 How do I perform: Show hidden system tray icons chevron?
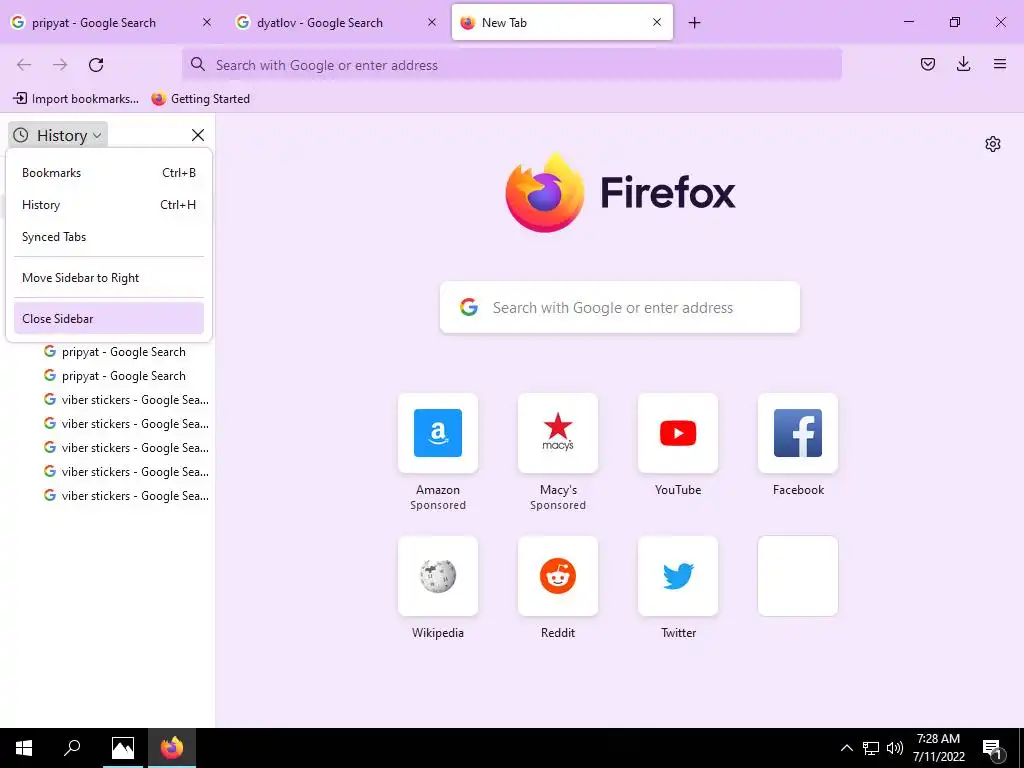point(846,748)
